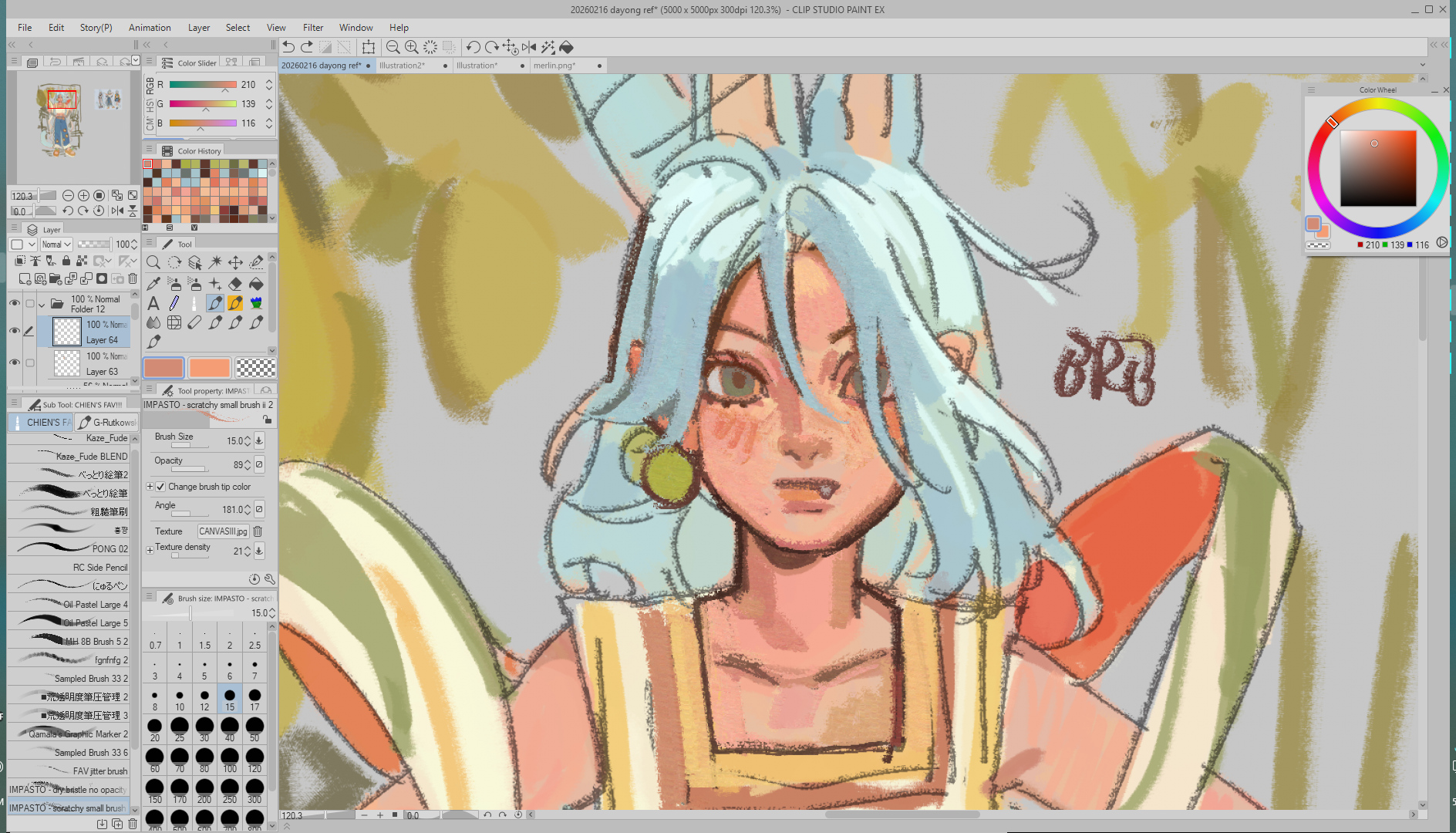This screenshot has width=1456, height=833.
Task: Open the Filter menu
Action: (312, 28)
